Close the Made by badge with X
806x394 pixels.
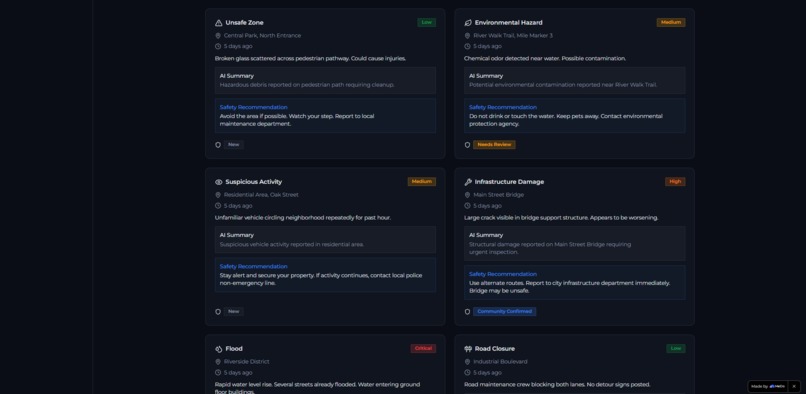coord(794,386)
